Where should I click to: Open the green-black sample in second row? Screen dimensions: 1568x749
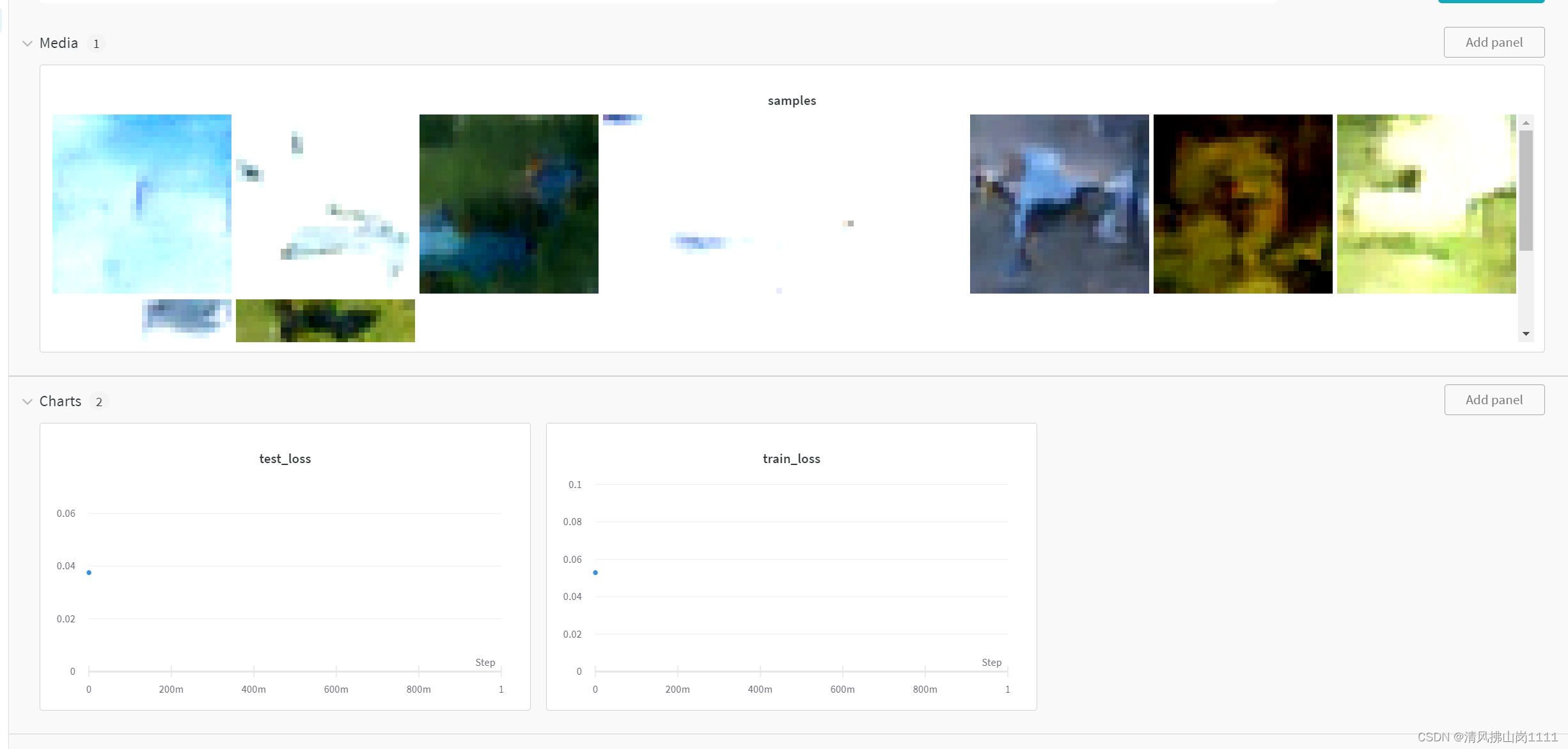tap(325, 320)
